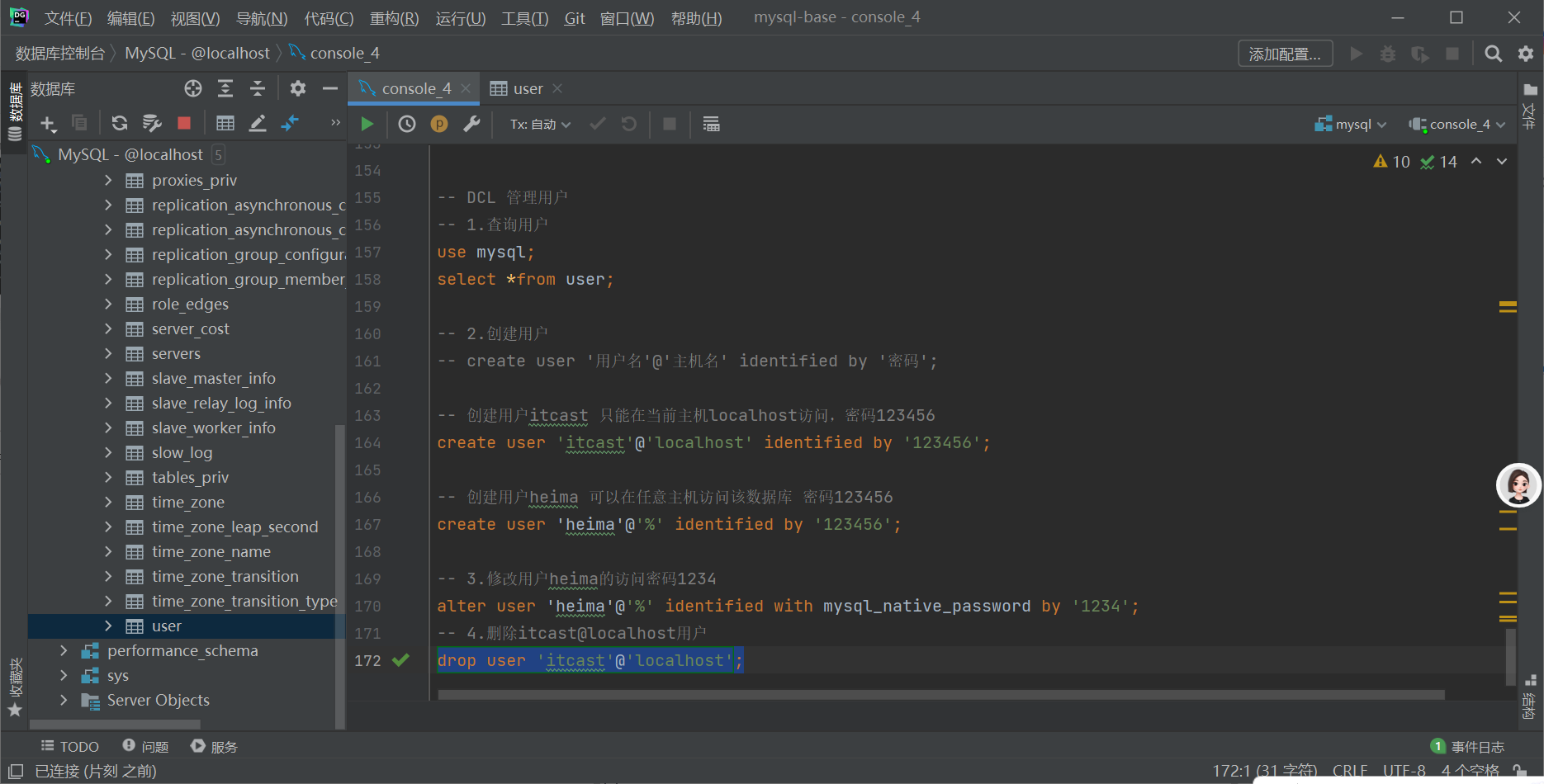Open the search everywhere magnifier
1544x784 pixels.
pyautogui.click(x=1493, y=54)
